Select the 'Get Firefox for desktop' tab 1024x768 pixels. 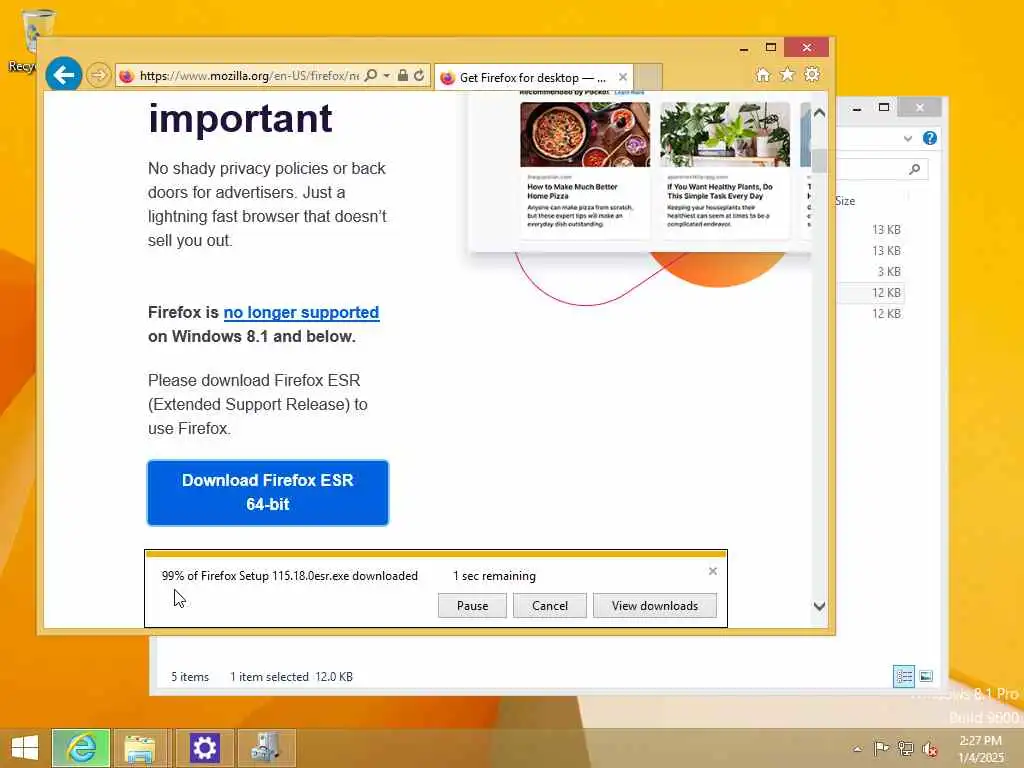(533, 77)
